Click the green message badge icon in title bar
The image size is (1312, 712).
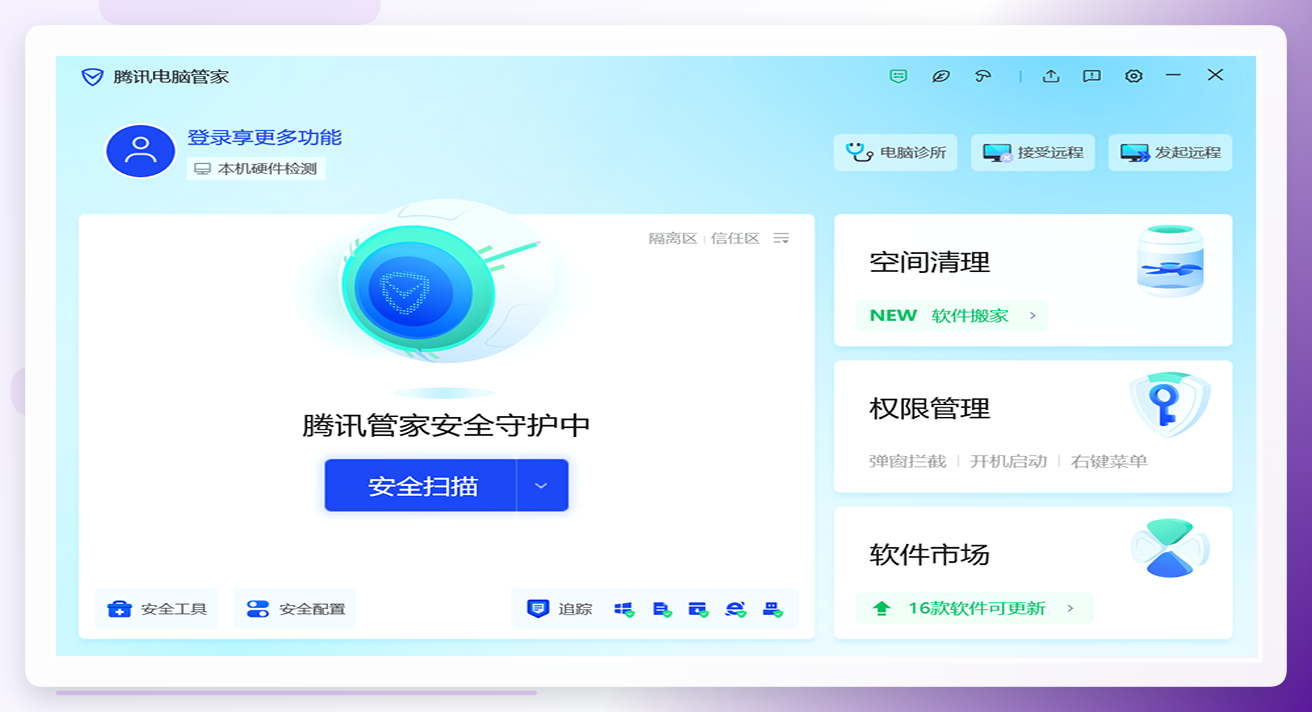[x=898, y=76]
